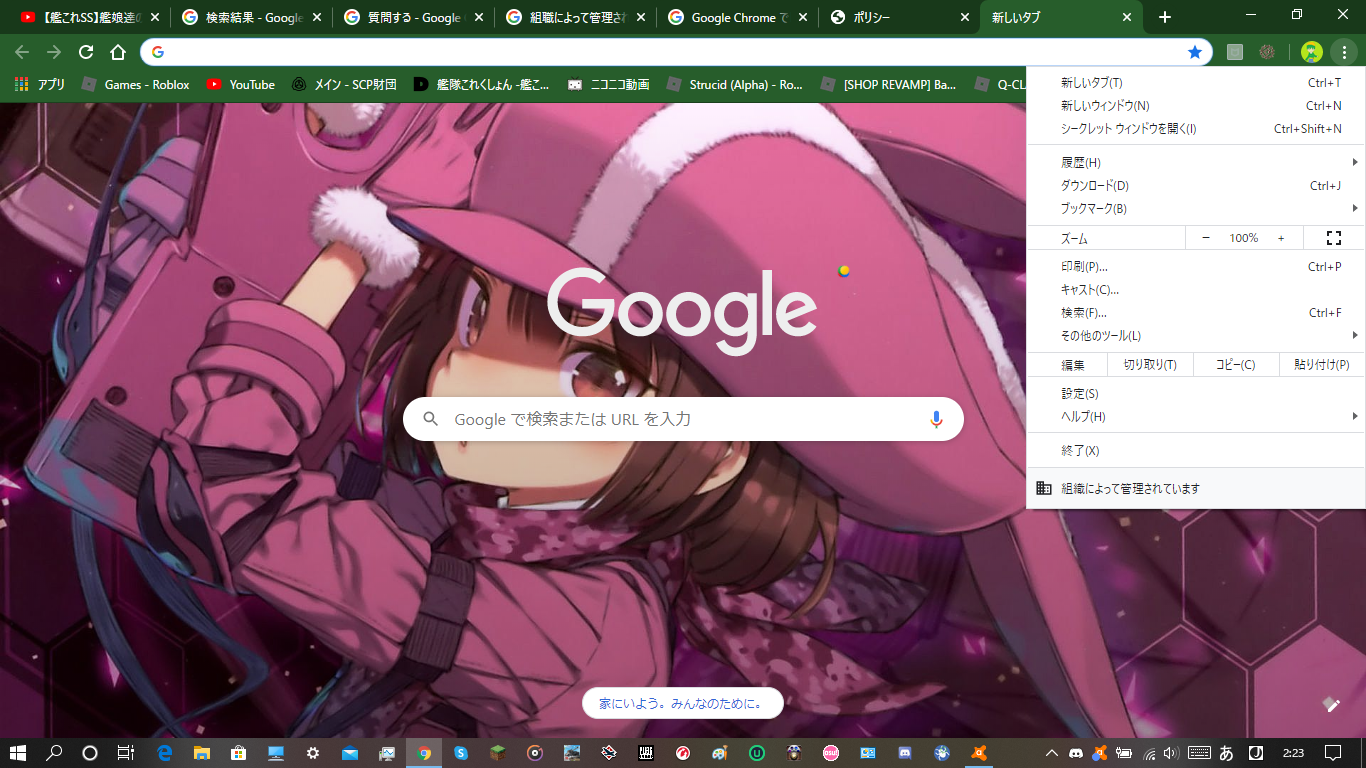Customize the page with the pencil icon

click(1331, 704)
